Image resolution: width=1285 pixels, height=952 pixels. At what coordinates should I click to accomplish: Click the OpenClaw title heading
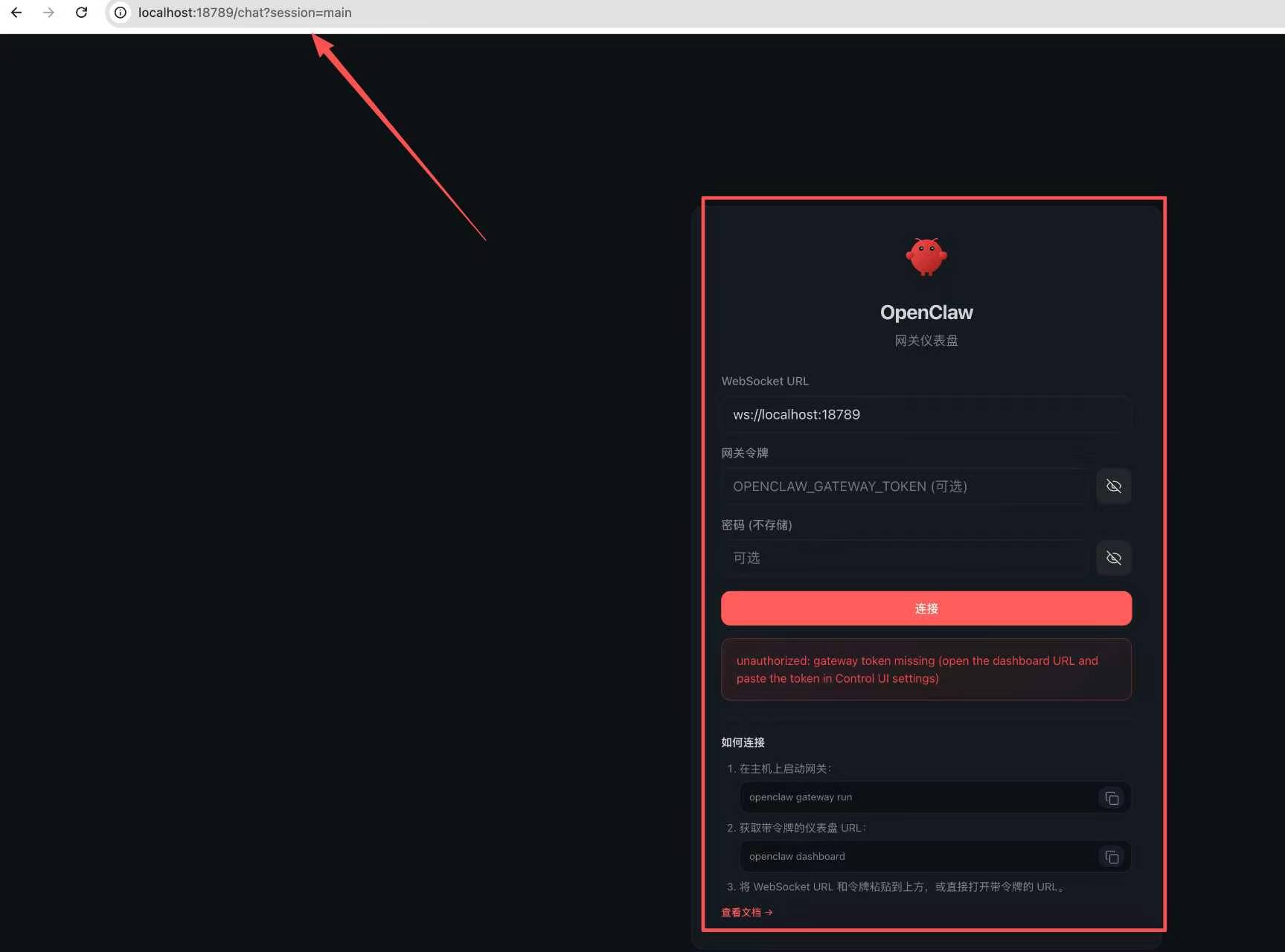[x=926, y=312]
